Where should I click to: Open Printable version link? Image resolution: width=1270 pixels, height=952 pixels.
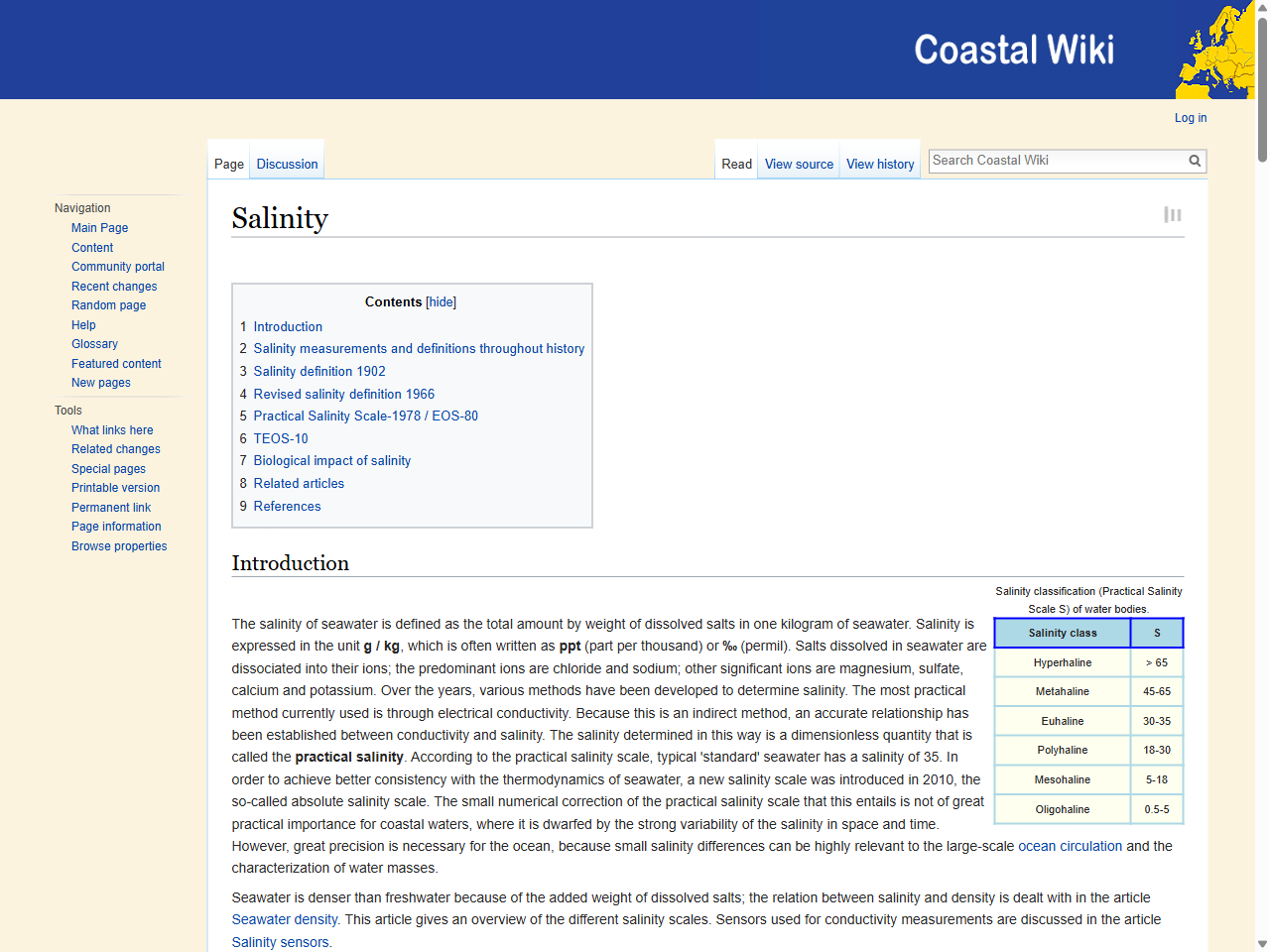click(x=115, y=488)
